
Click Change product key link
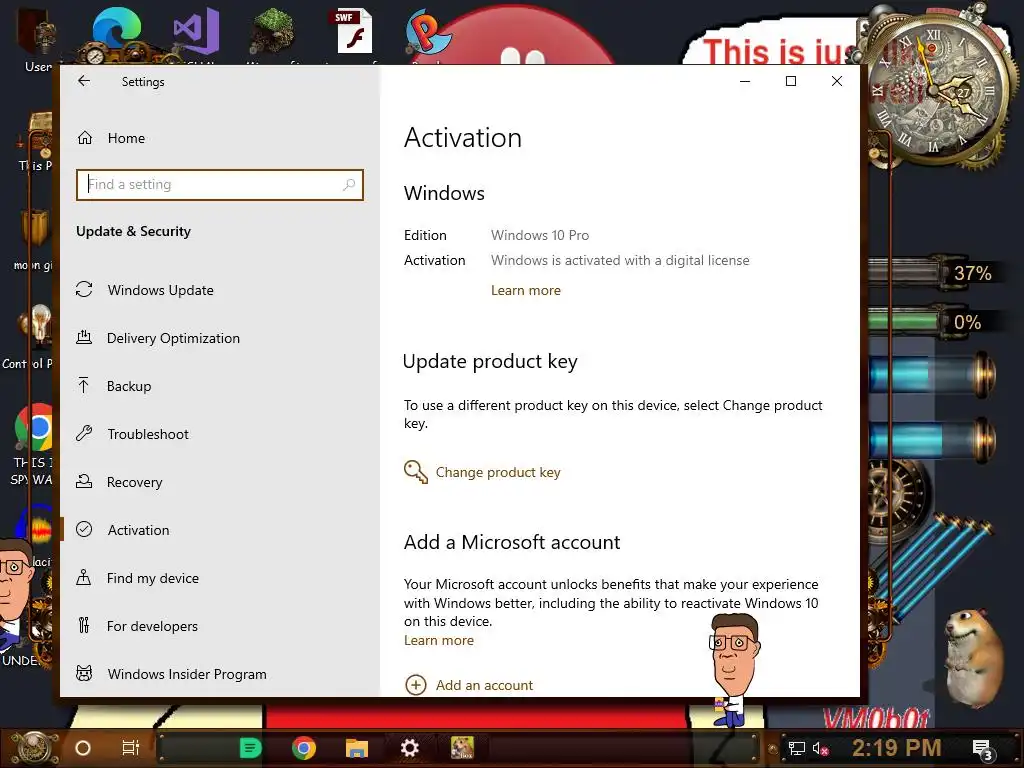click(498, 472)
